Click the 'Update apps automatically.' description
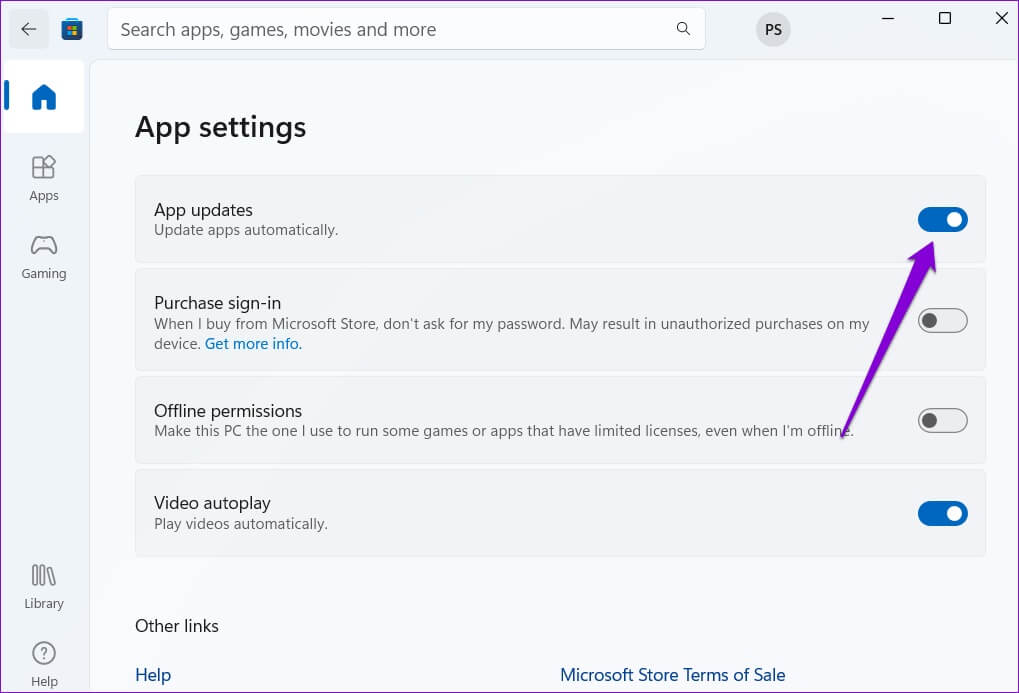Image resolution: width=1019 pixels, height=693 pixels. tap(246, 230)
